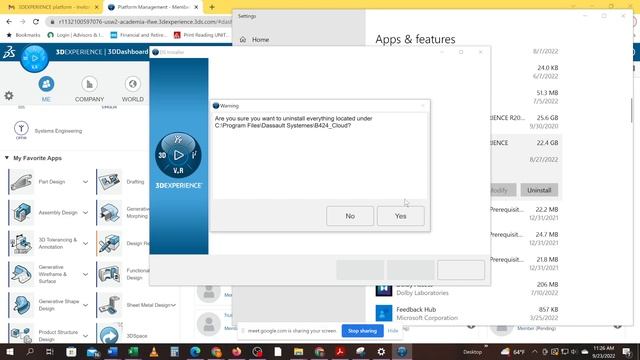Click the Feedback Hub app icon in Settings

click(384, 313)
